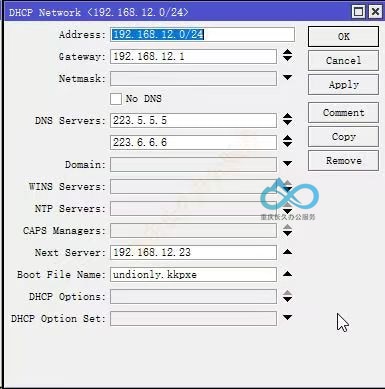Click the NTP Servers field

tap(193, 208)
